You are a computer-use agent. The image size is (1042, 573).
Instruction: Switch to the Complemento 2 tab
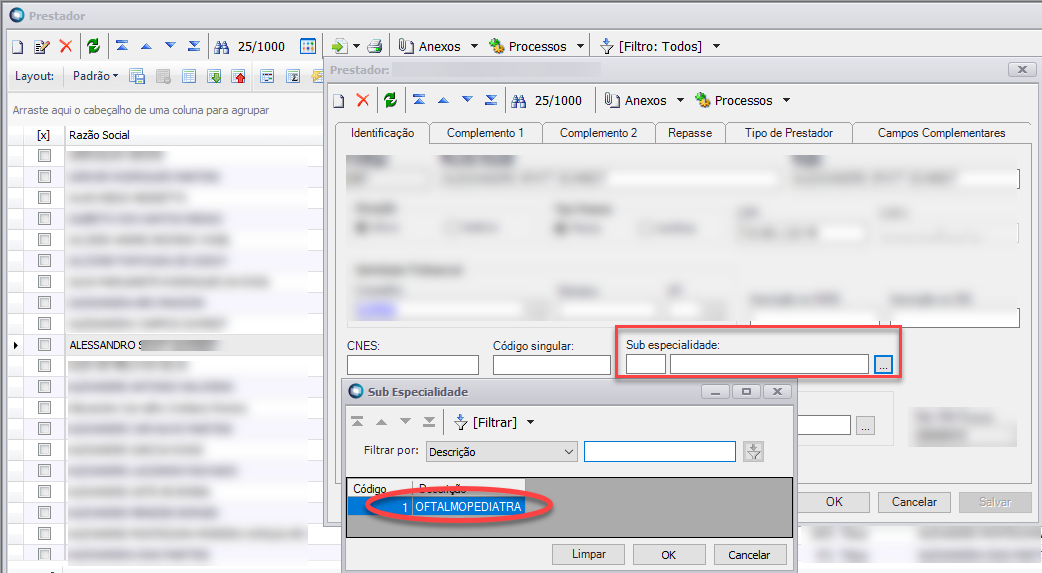[x=598, y=133]
